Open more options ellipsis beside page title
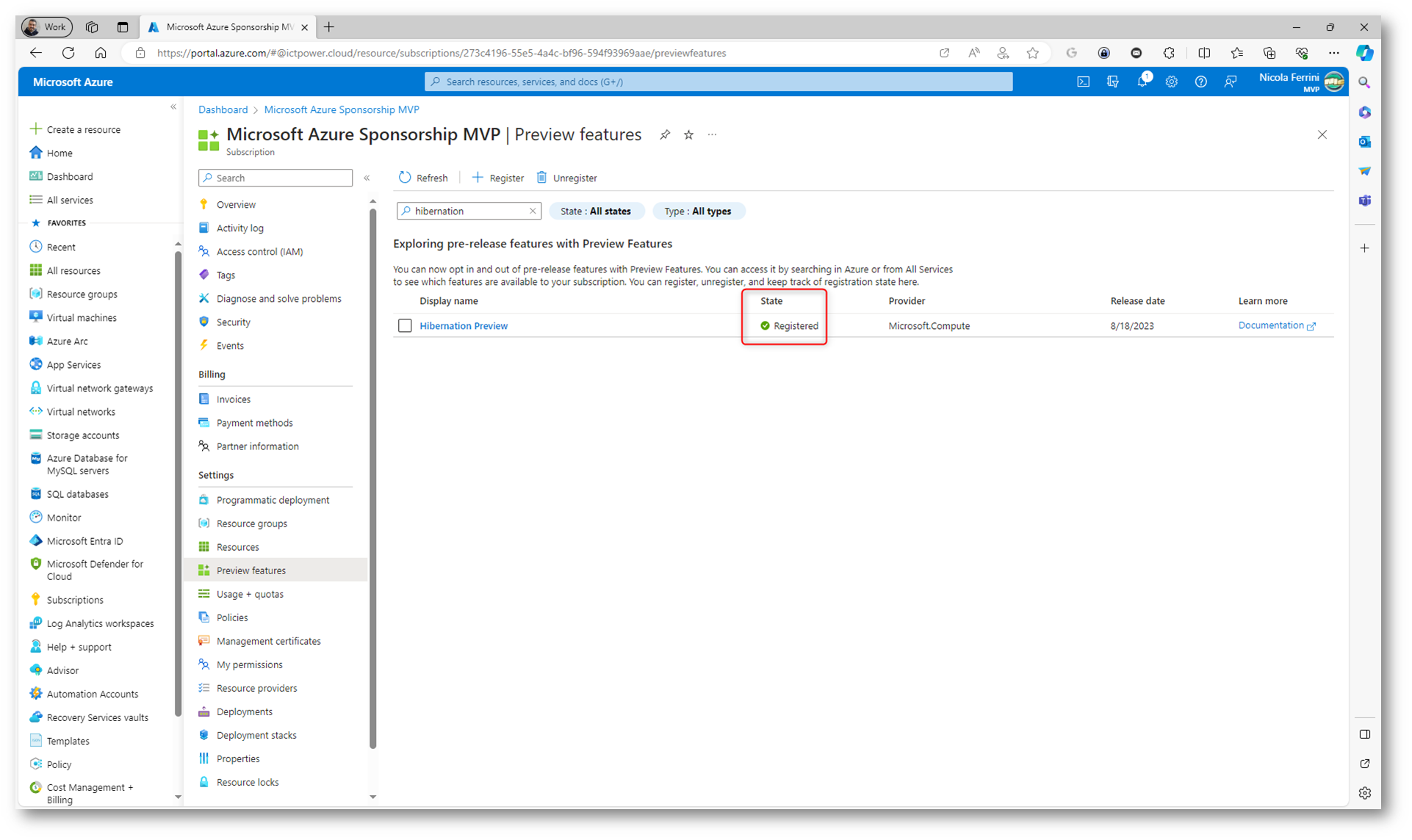Viewport: 1412px width, 840px height. tap(712, 135)
